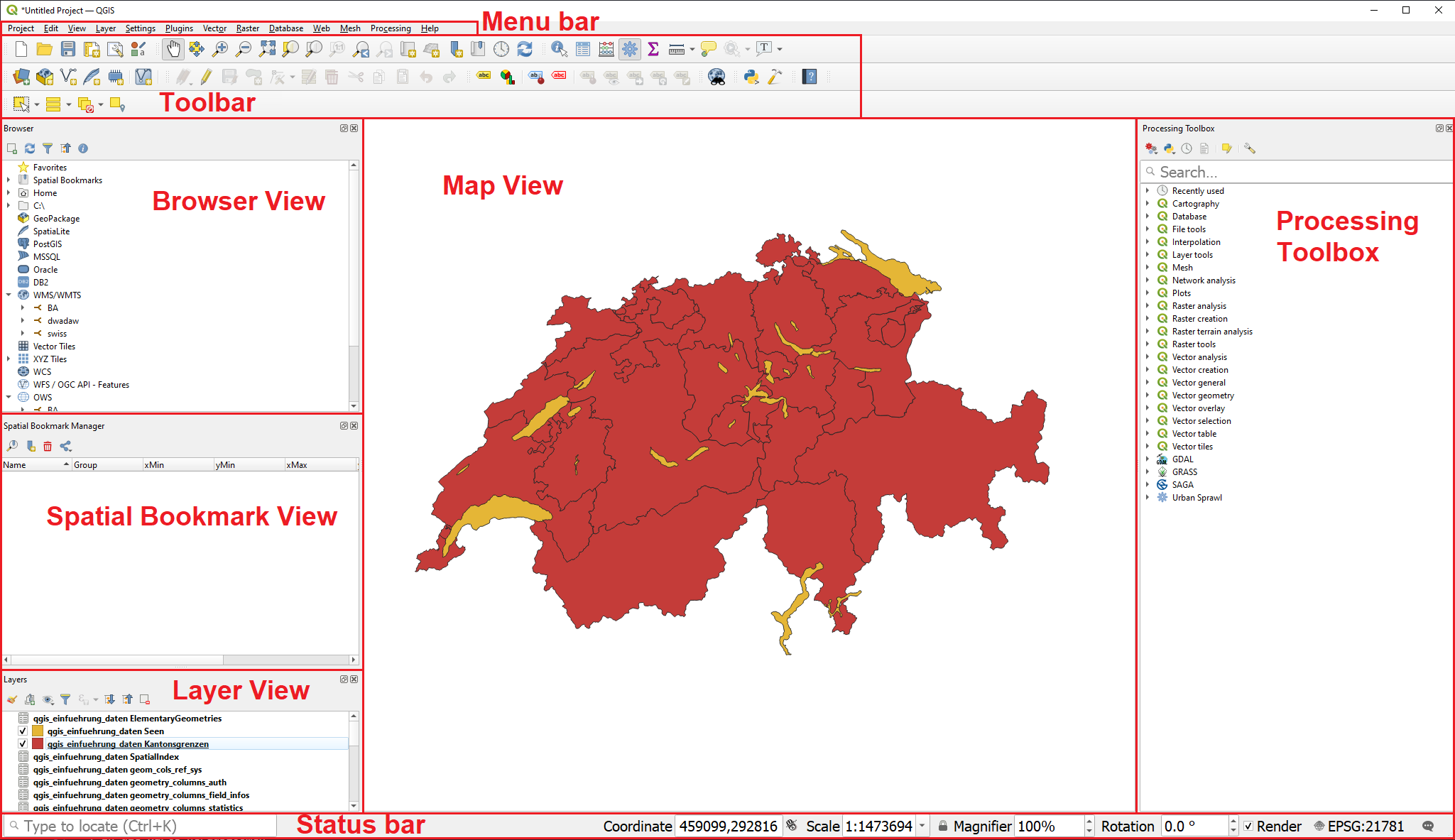Expand Vector analysis in Processing Toolbox

click(x=1149, y=356)
